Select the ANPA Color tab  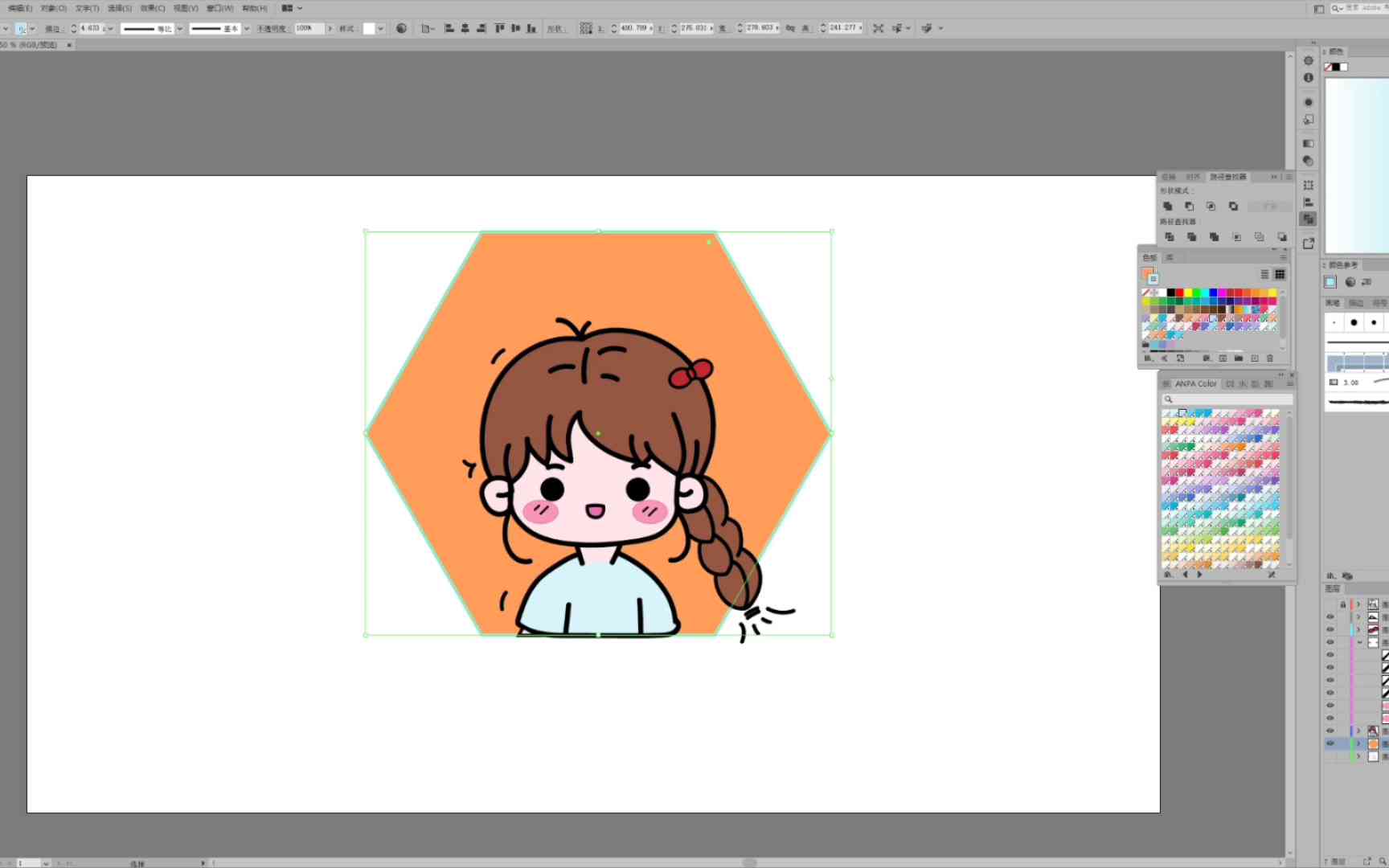point(1196,384)
